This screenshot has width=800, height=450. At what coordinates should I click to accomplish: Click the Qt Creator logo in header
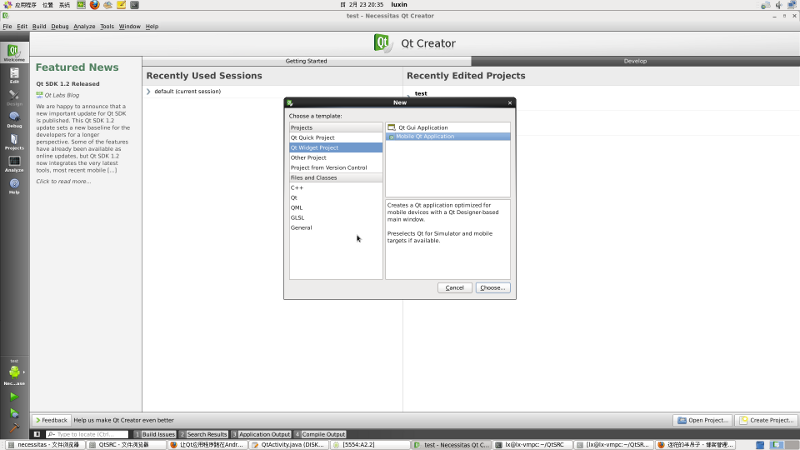point(383,43)
